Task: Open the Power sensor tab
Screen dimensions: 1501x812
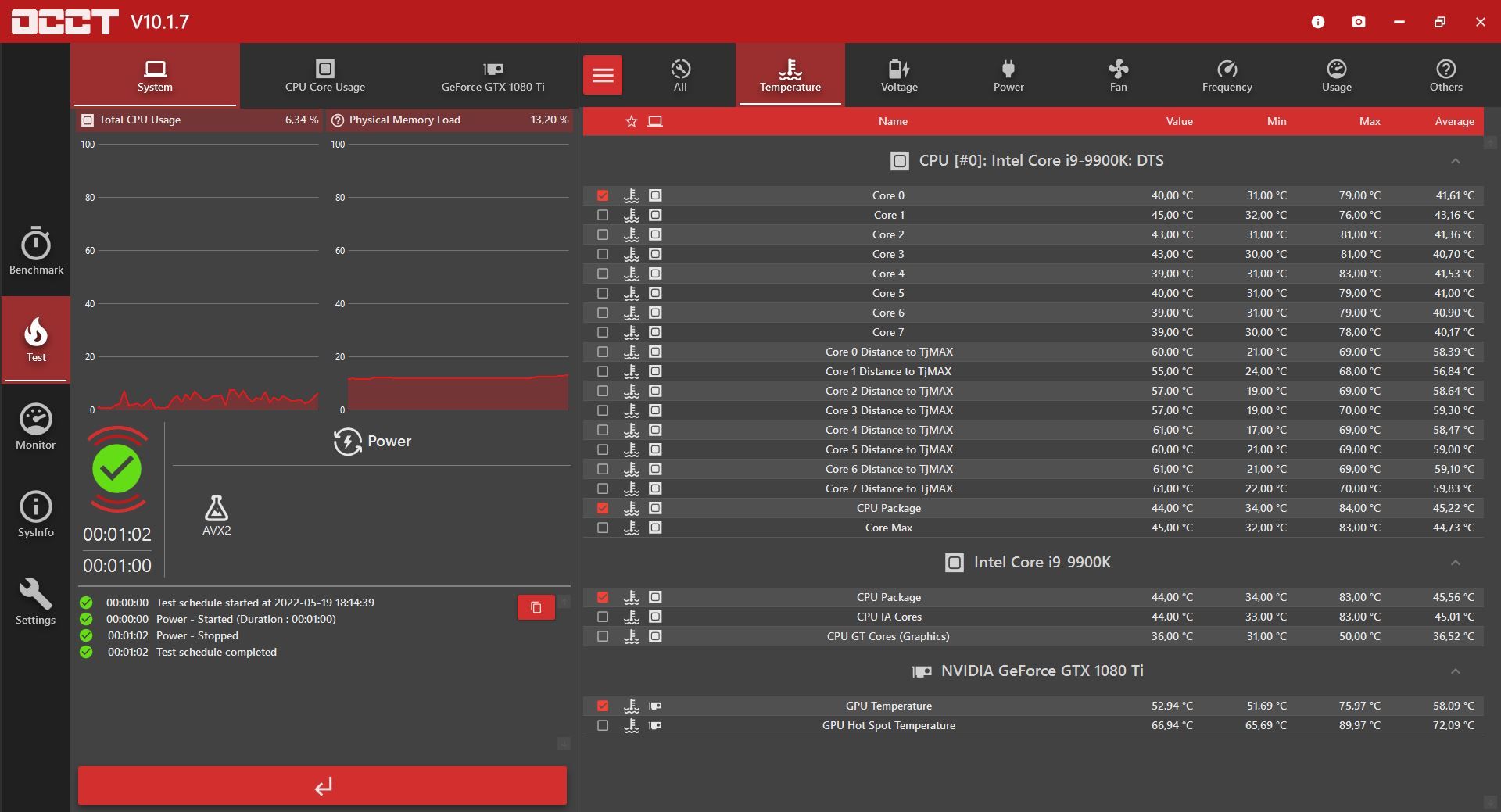Action: 1008,75
